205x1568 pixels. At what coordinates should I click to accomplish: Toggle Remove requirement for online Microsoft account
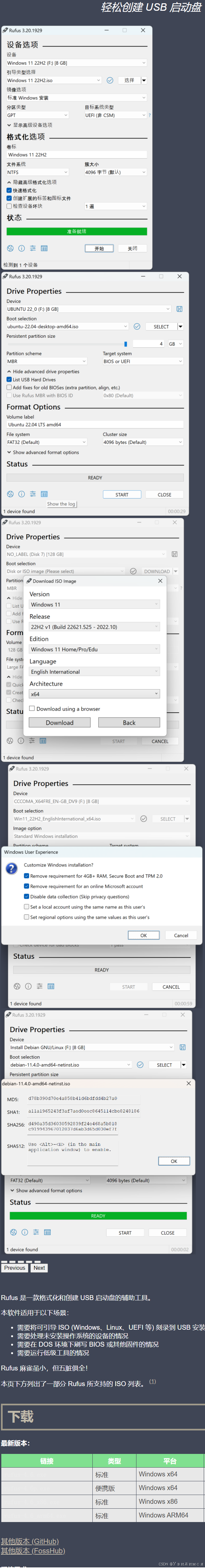pos(26,886)
